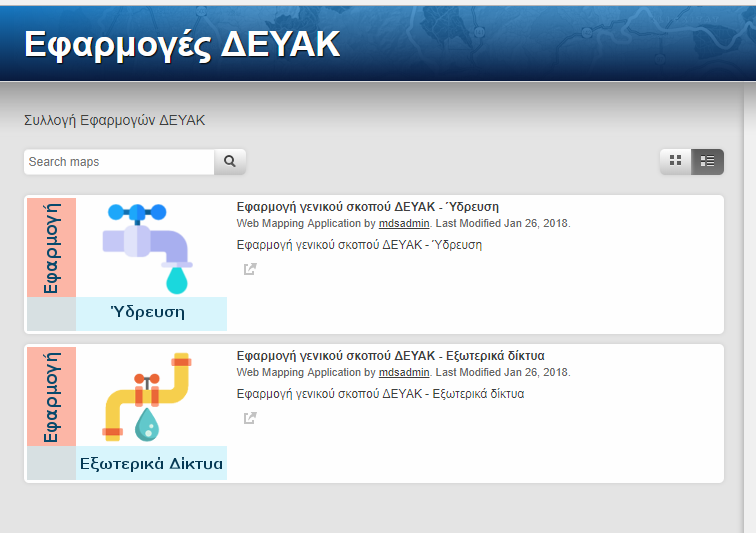Open the 'Εφαρμογή γενικού σκοπού ΔΕΥΑΚ - Ύδρευση' title link
Image resolution: width=756 pixels, height=533 pixels.
click(x=367, y=207)
